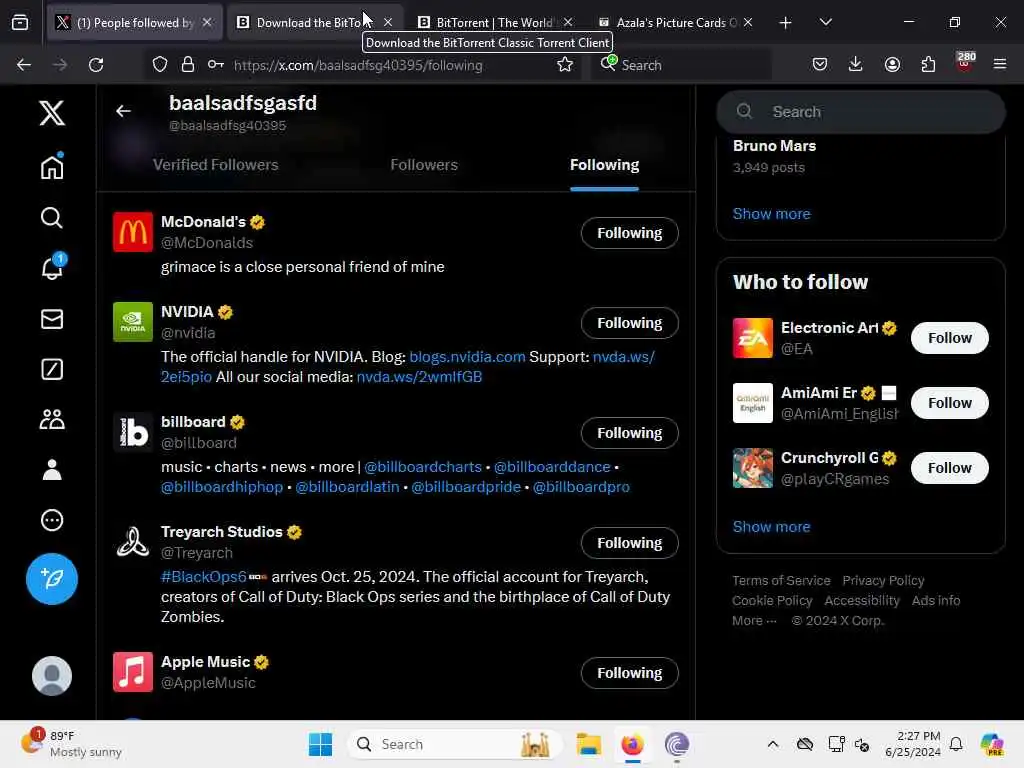List all tabs dropdown arrow
The width and height of the screenshot is (1024, 768).
pyautogui.click(x=825, y=23)
